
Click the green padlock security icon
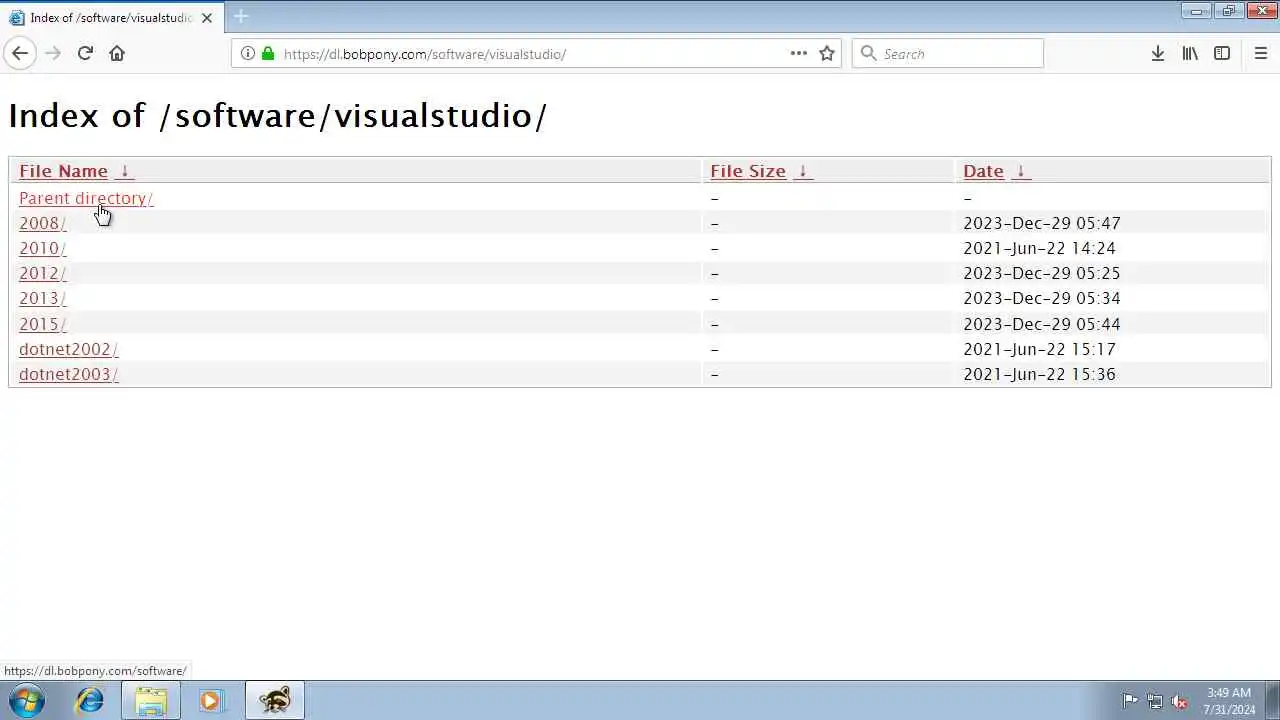pyautogui.click(x=267, y=53)
